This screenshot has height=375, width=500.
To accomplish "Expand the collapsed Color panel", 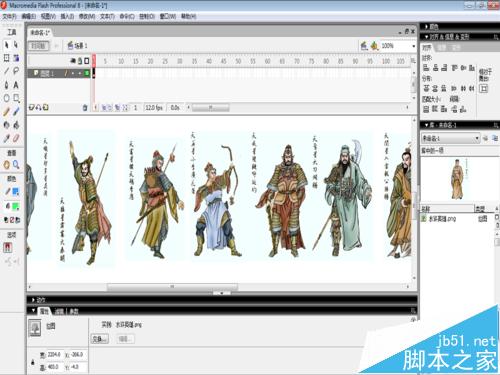I will click(426, 27).
